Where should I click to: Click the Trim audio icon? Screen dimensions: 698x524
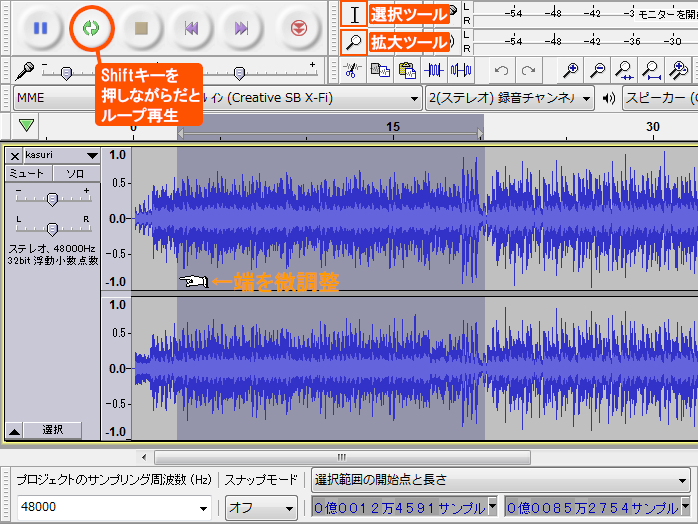pyautogui.click(x=435, y=71)
